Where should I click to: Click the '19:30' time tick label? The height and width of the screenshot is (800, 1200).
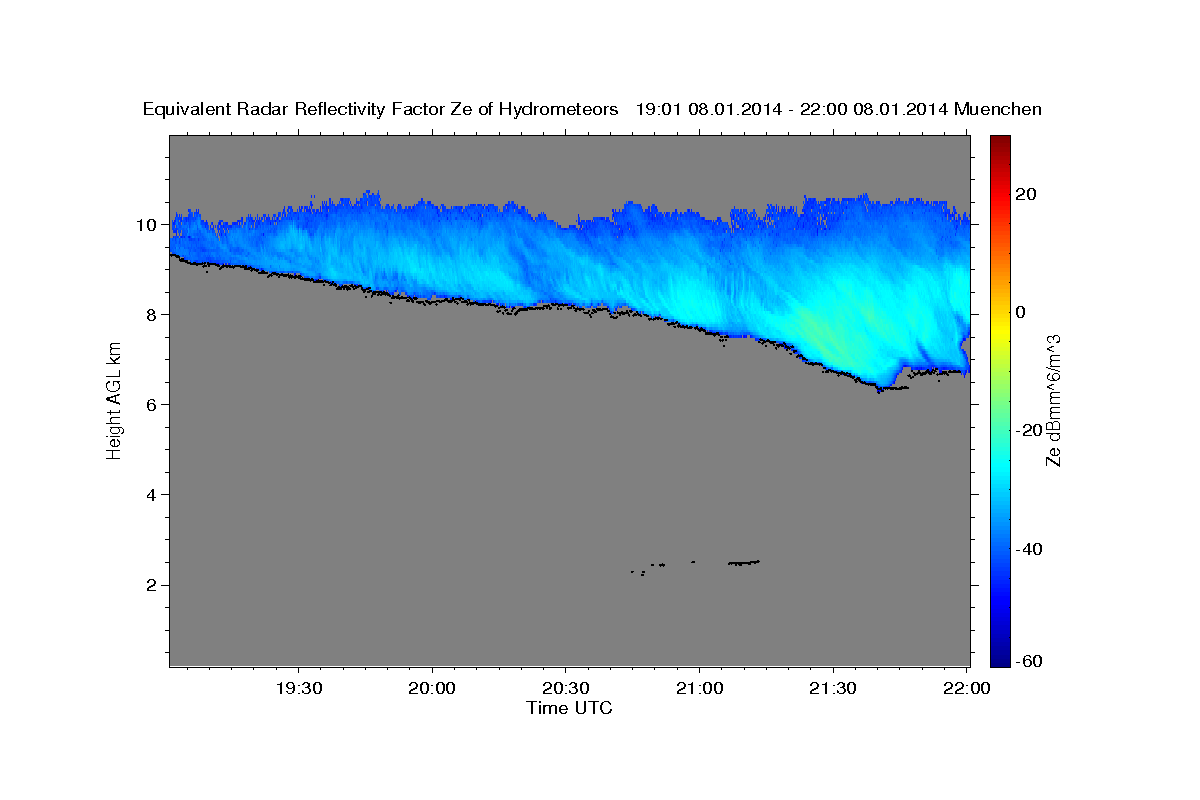299,688
